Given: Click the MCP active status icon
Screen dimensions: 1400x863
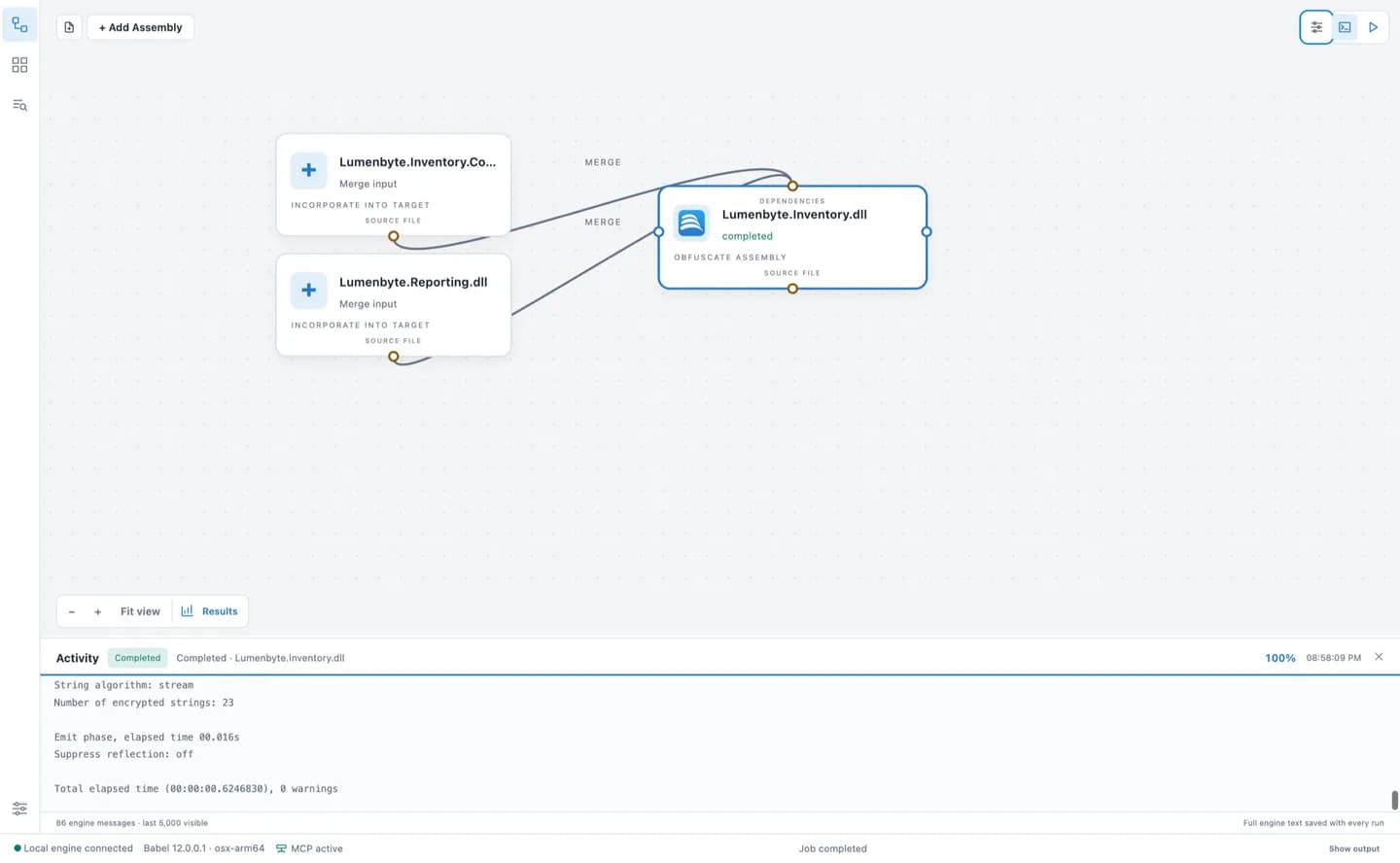Looking at the screenshot, I should point(281,848).
